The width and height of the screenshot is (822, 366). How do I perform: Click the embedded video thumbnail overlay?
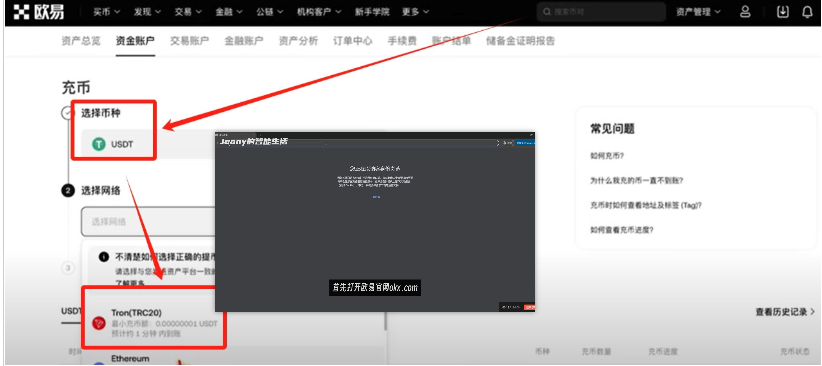375,222
